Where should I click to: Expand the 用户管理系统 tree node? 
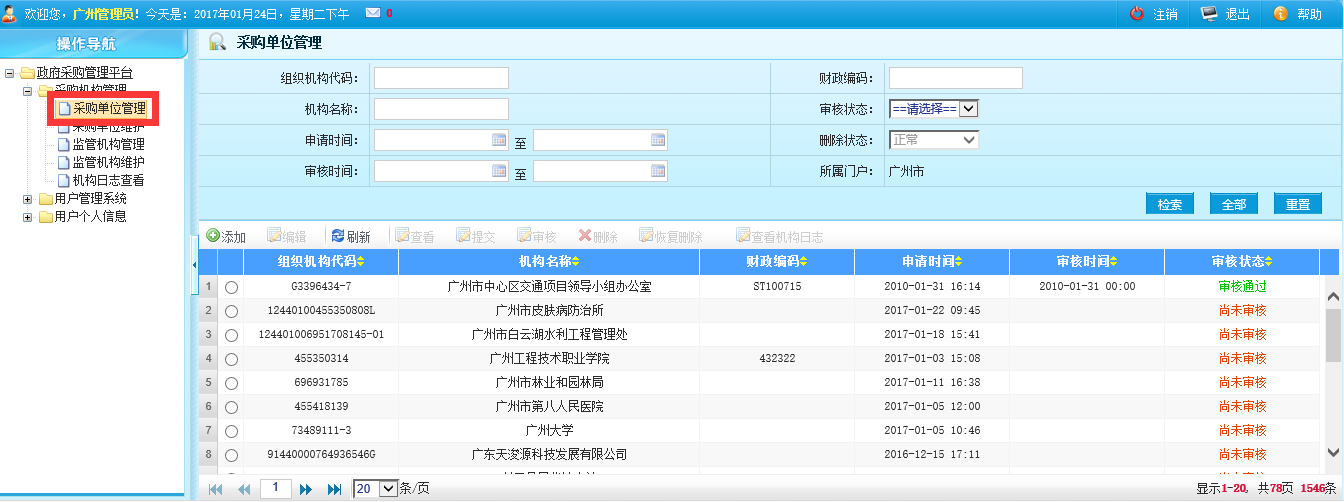[x=28, y=199]
